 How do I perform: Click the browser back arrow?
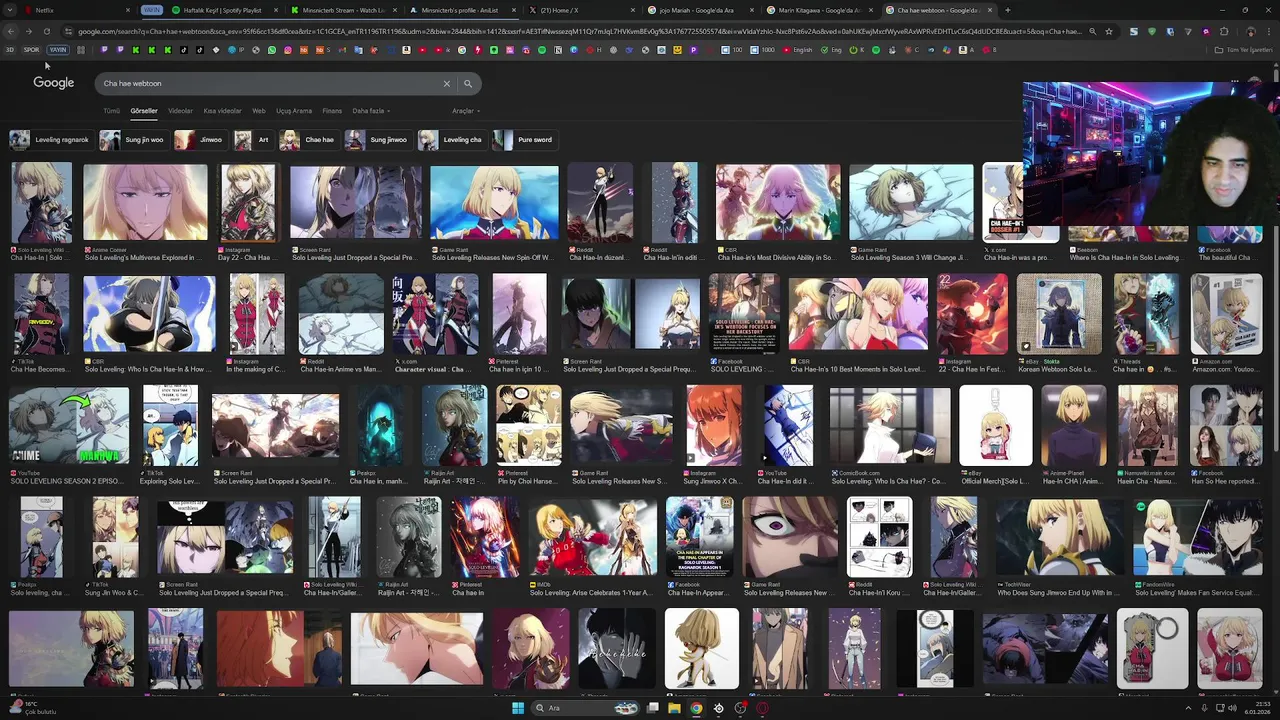tap(12, 31)
